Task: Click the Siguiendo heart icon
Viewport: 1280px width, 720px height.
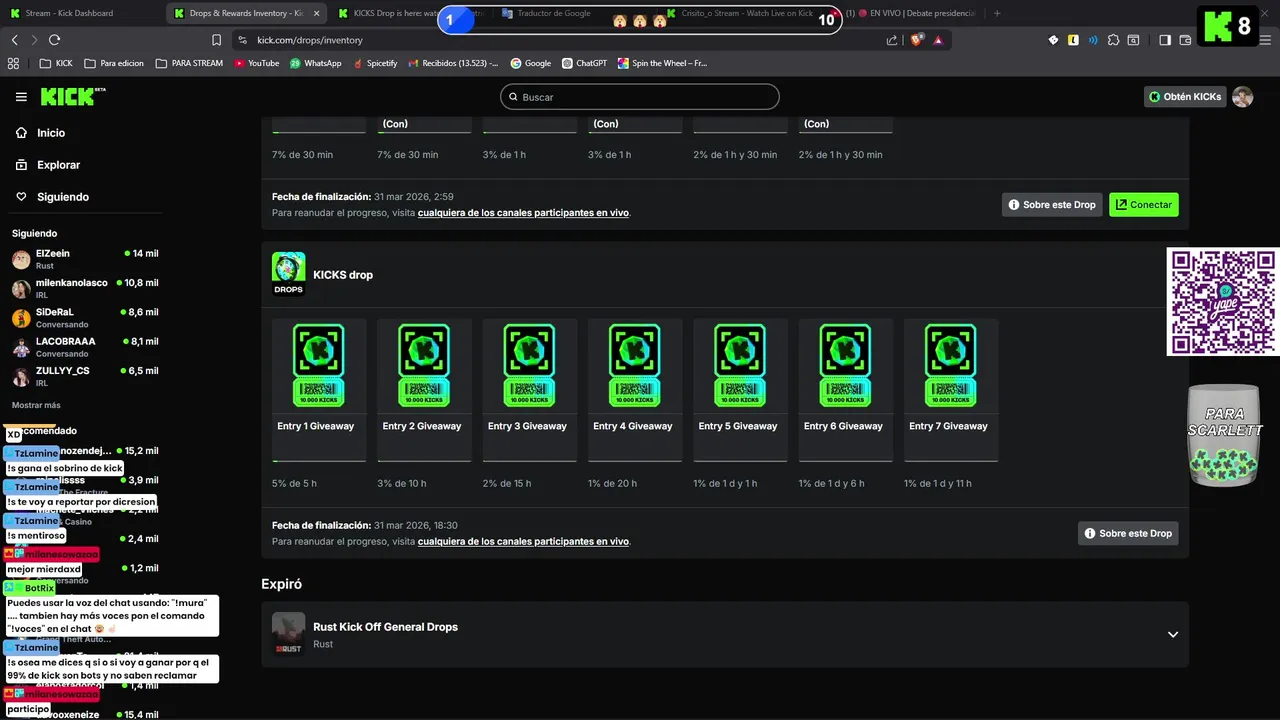Action: 21,197
